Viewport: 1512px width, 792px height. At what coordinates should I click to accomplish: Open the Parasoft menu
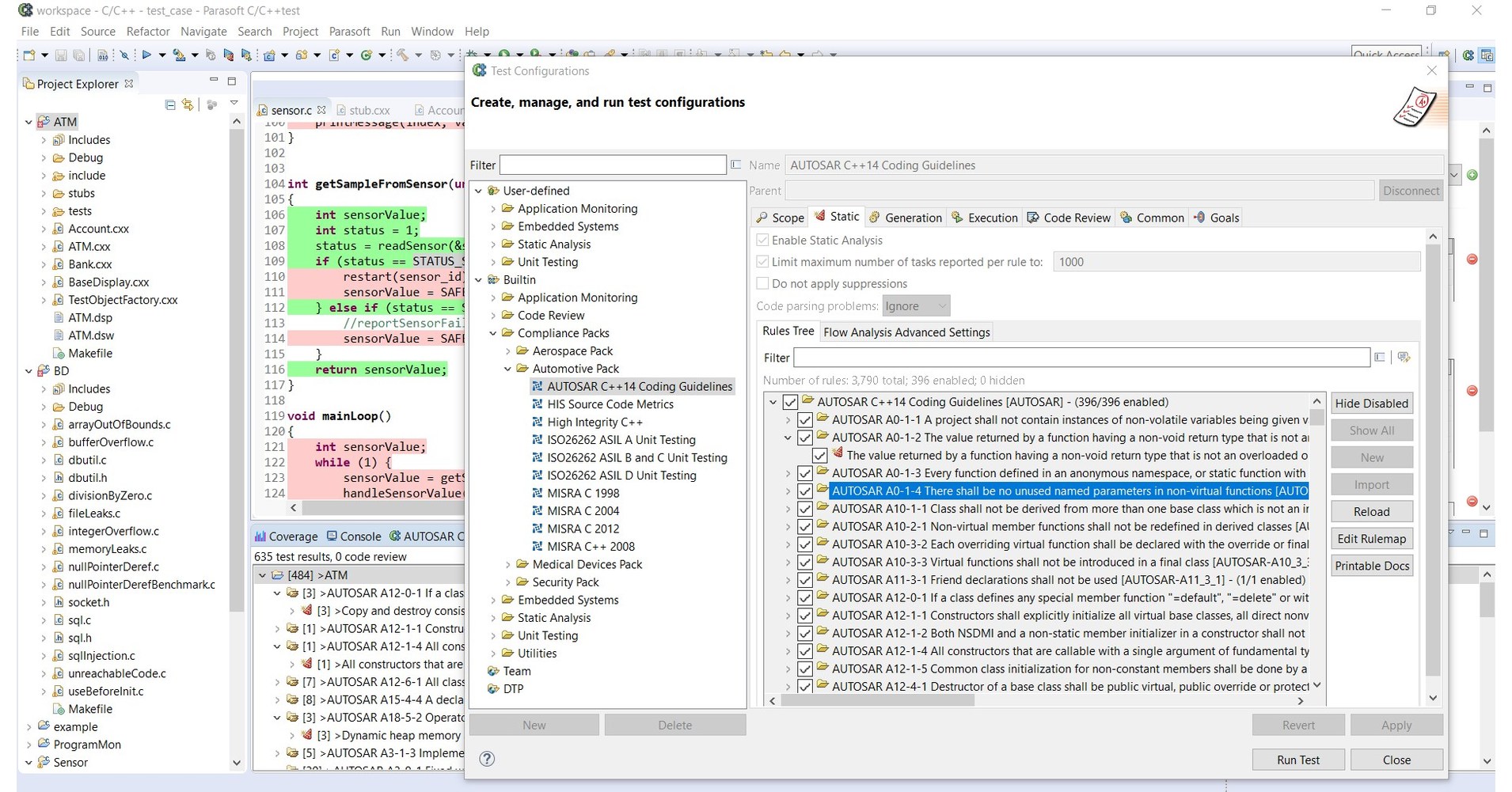pyautogui.click(x=349, y=32)
